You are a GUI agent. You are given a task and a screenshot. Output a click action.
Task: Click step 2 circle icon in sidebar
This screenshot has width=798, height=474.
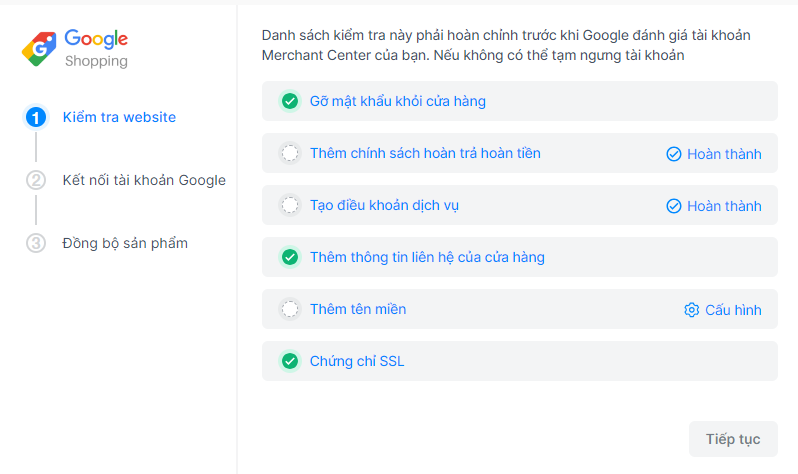[x=36, y=180]
